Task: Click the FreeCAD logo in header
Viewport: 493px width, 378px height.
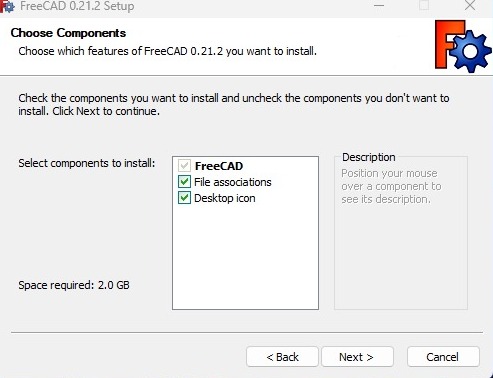Action: click(x=463, y=46)
